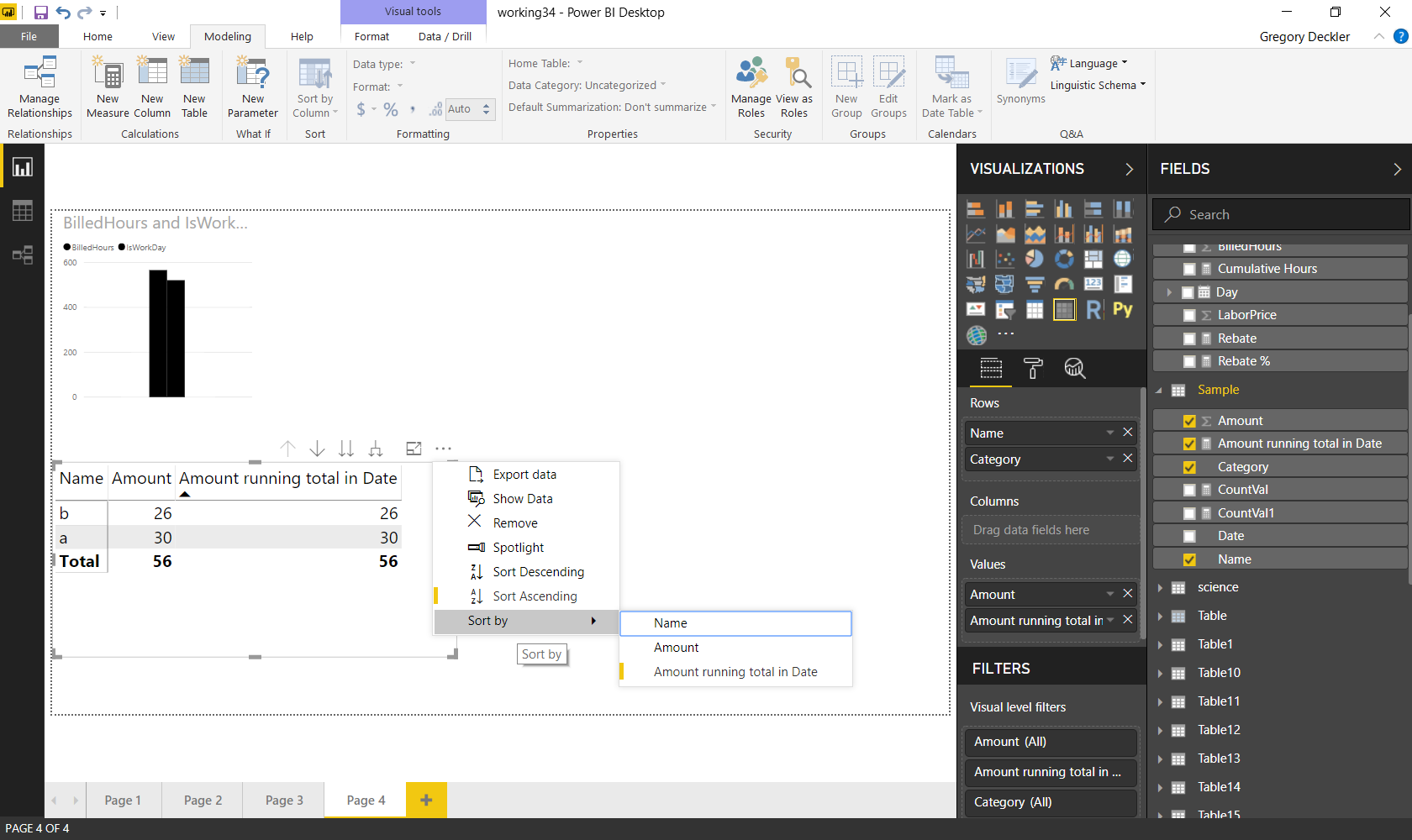
Task: Switch to Model view in left sidebar
Action: pyautogui.click(x=23, y=255)
